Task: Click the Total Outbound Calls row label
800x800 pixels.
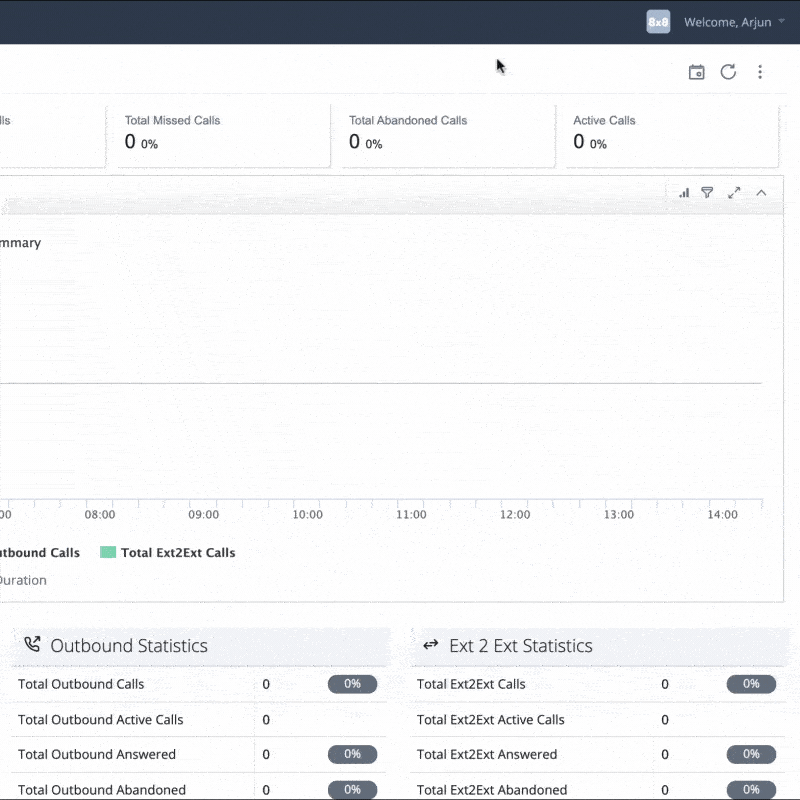Action: 81,684
